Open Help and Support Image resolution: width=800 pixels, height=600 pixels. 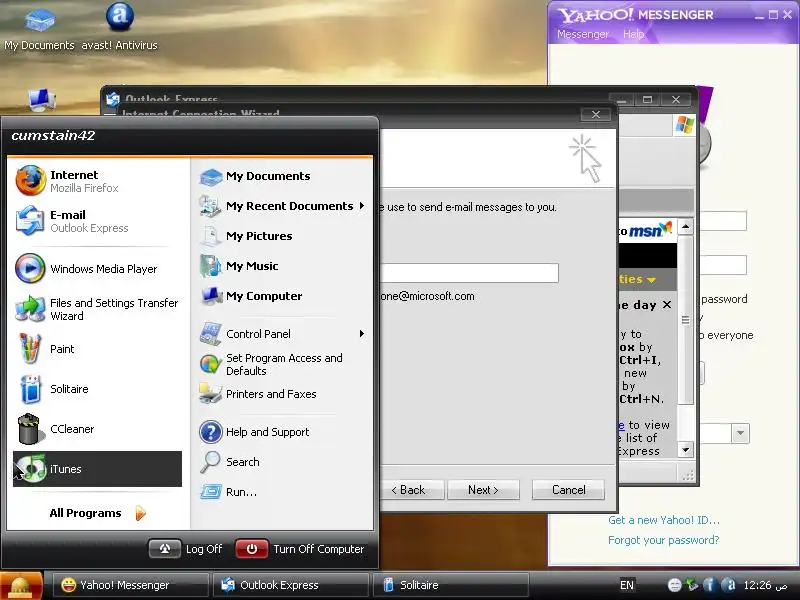point(282,432)
